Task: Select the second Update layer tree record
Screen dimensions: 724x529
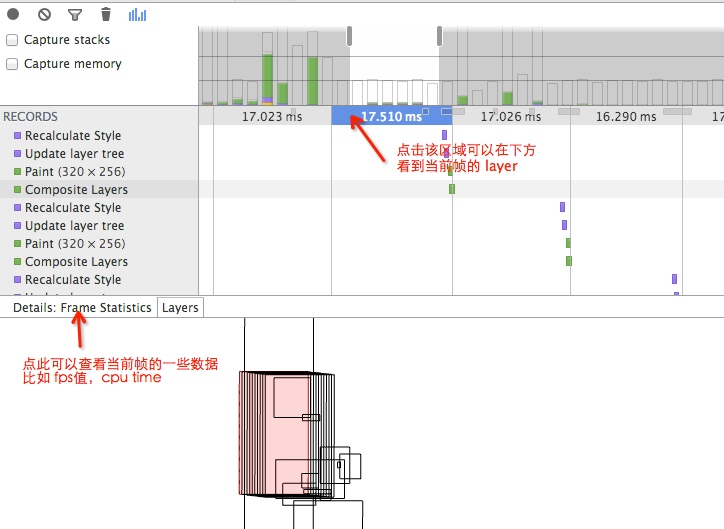Action: (x=99, y=225)
